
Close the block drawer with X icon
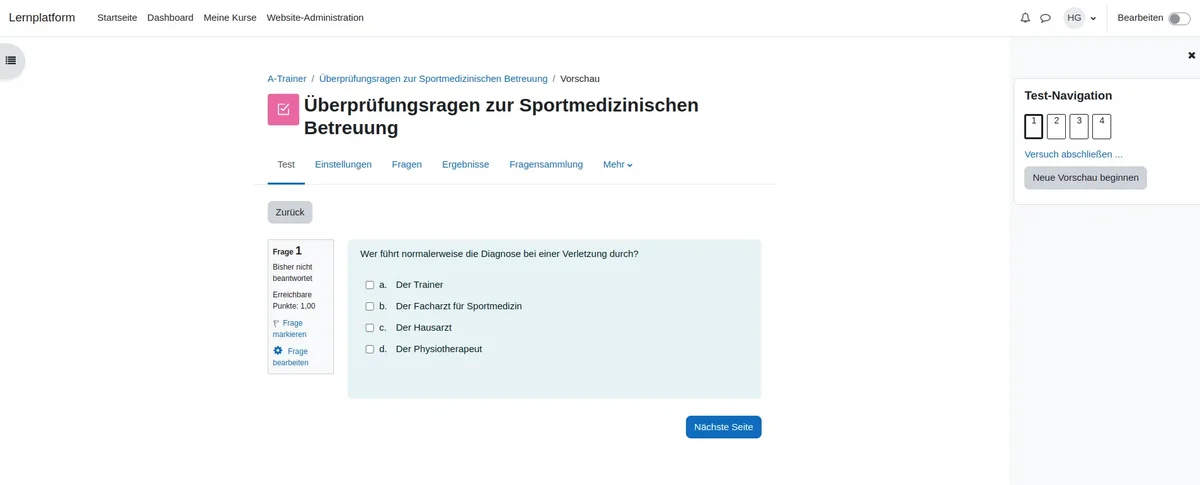click(1191, 55)
